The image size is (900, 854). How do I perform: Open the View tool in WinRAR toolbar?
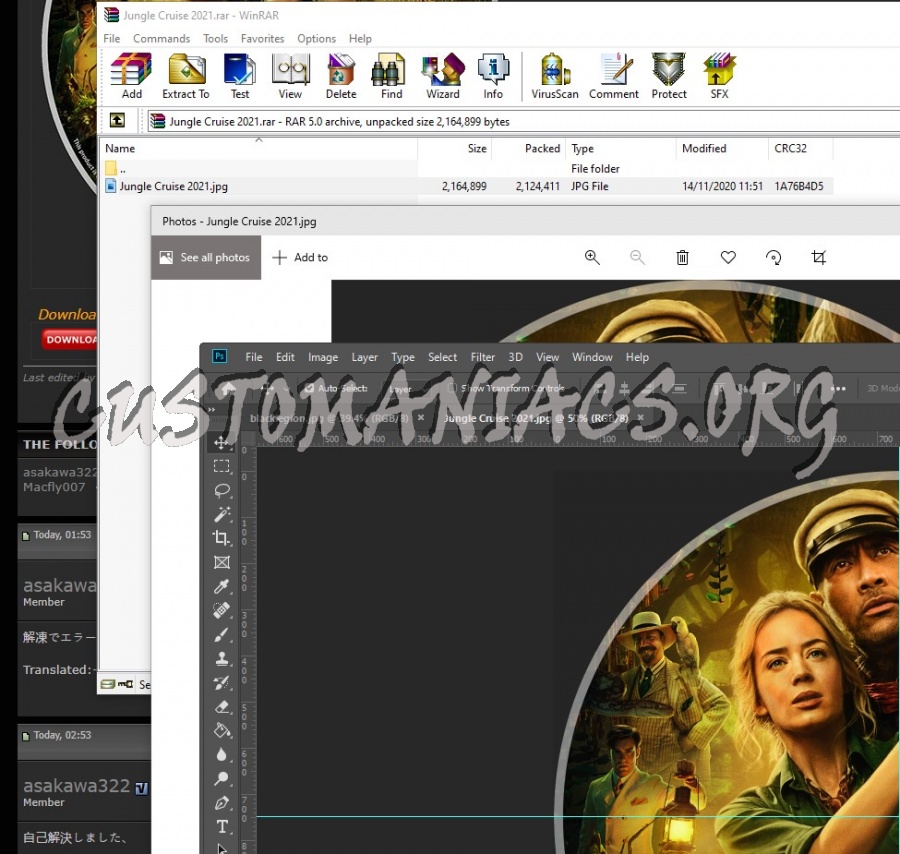click(290, 76)
